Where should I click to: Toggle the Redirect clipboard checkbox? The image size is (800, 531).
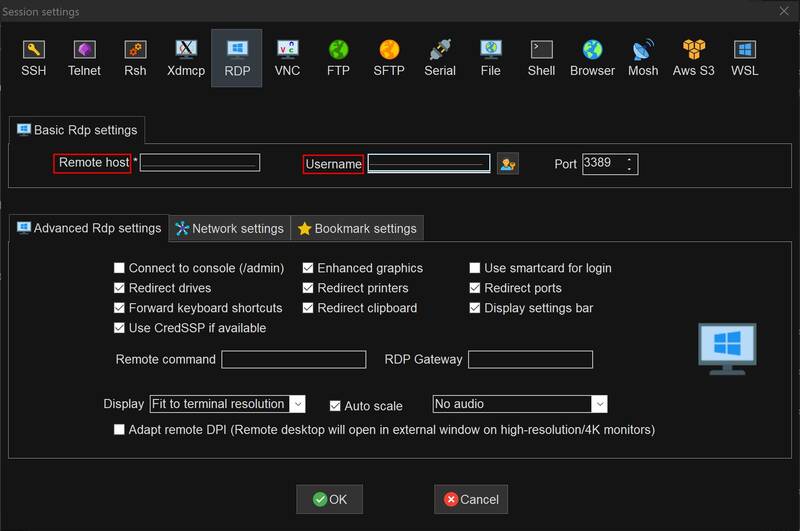(309, 308)
